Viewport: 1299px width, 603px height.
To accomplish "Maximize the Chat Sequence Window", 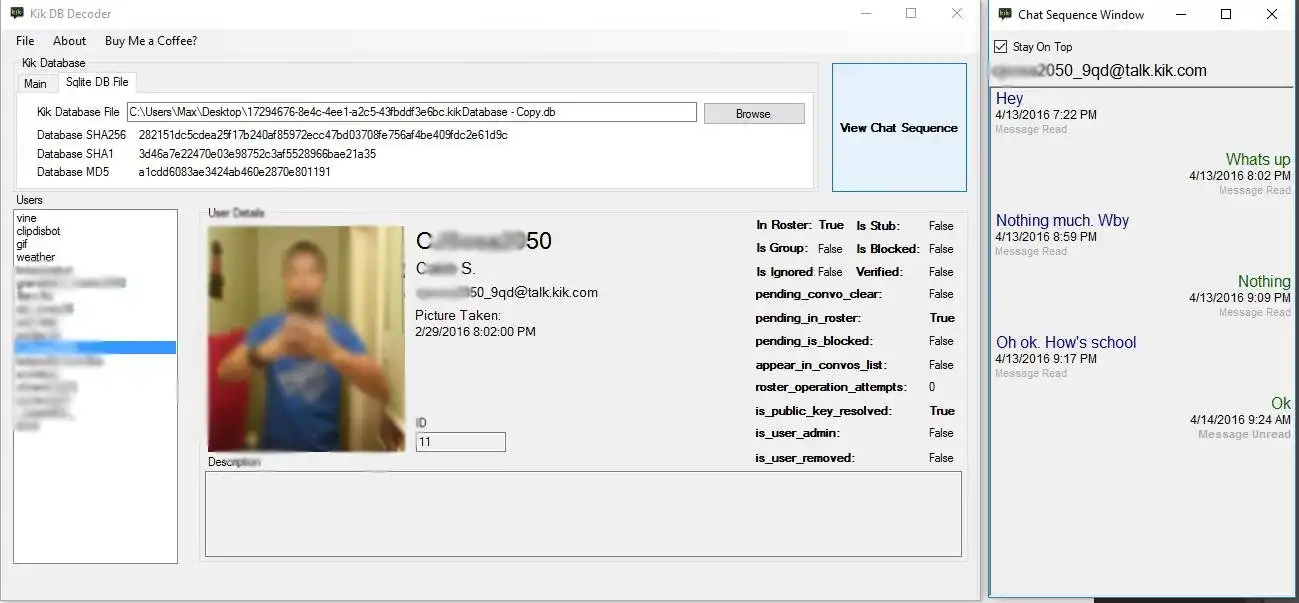I will (x=1226, y=14).
